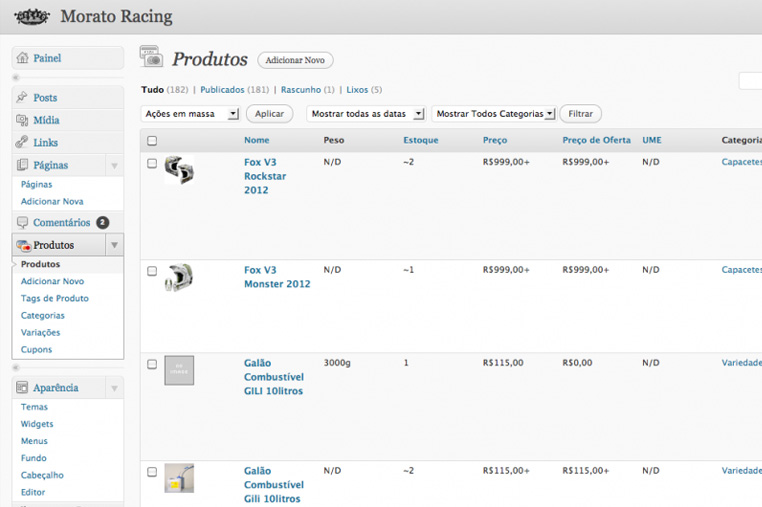Screen dimensions: 762x507
Task: Open the Mídia library icon
Action: [x=23, y=120]
